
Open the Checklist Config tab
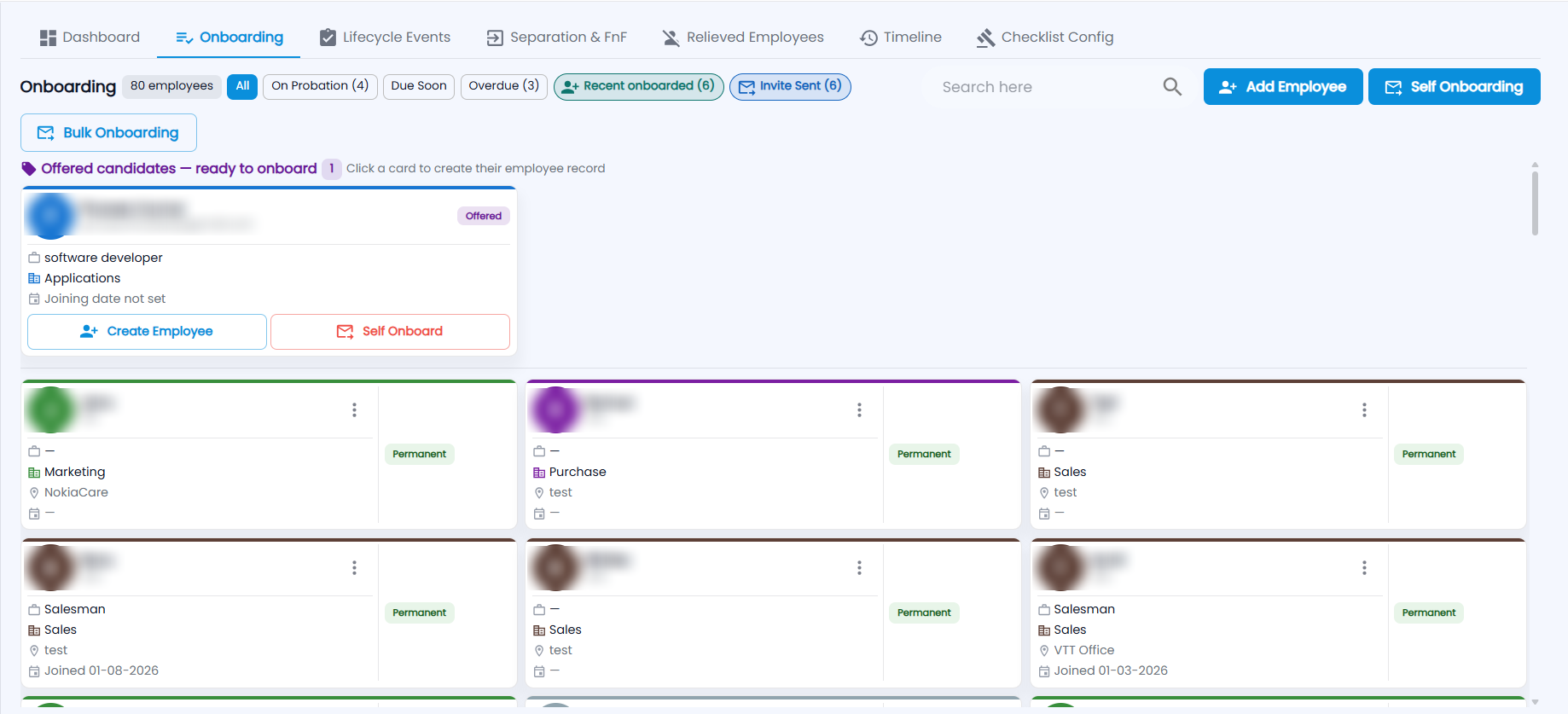[x=1045, y=38]
